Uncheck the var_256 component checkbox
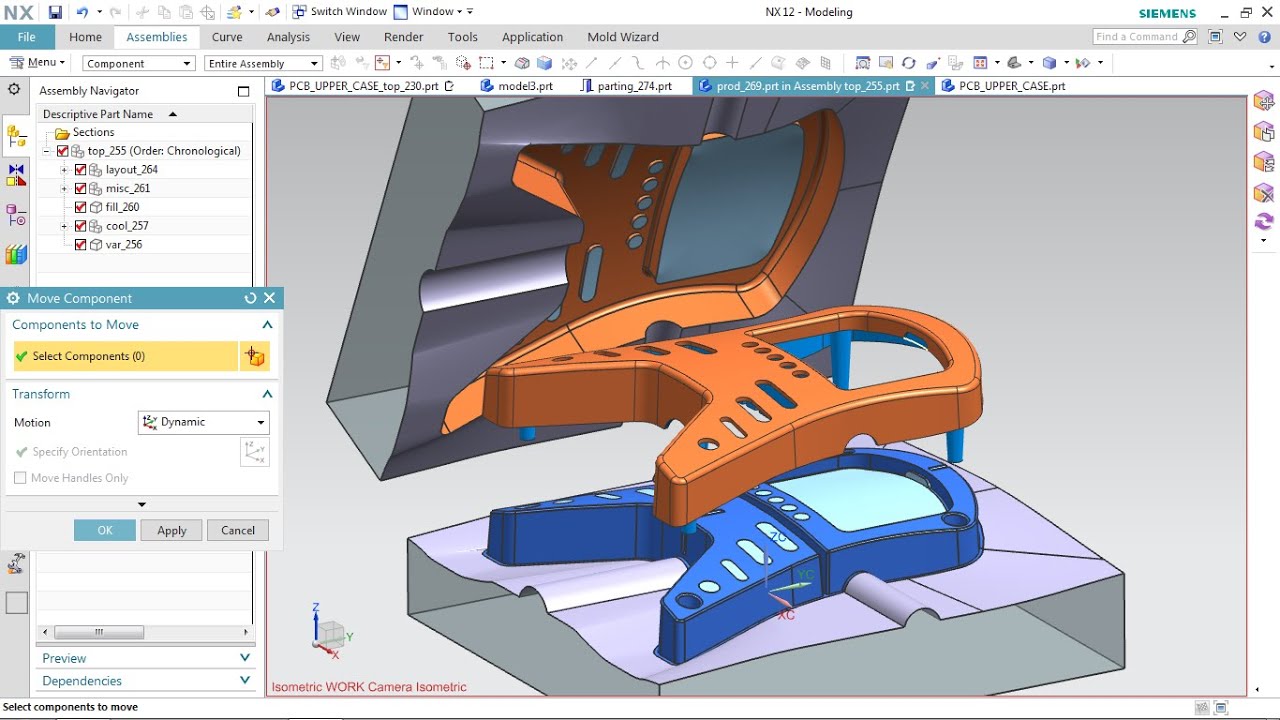This screenshot has height=720, width=1280. 79,244
